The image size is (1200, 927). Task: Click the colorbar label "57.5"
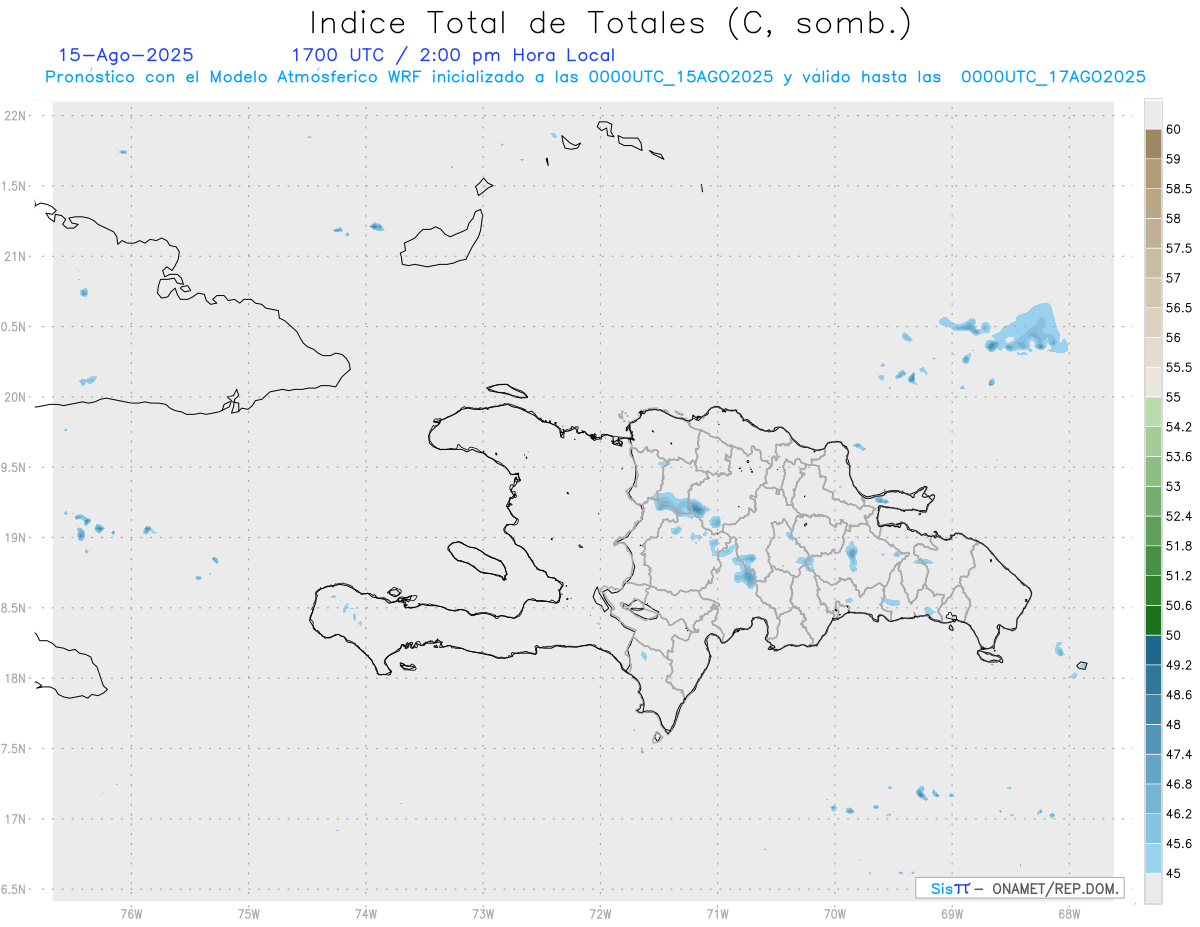point(1178,248)
